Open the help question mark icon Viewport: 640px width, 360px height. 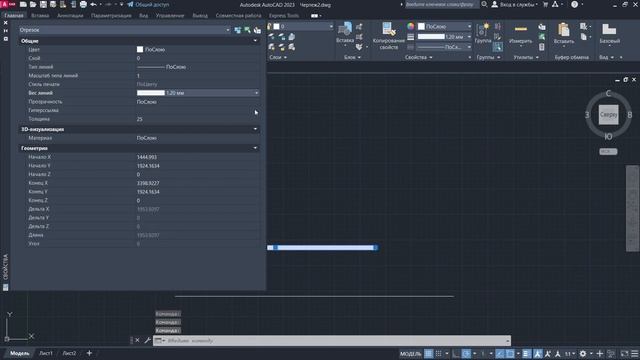click(574, 4)
